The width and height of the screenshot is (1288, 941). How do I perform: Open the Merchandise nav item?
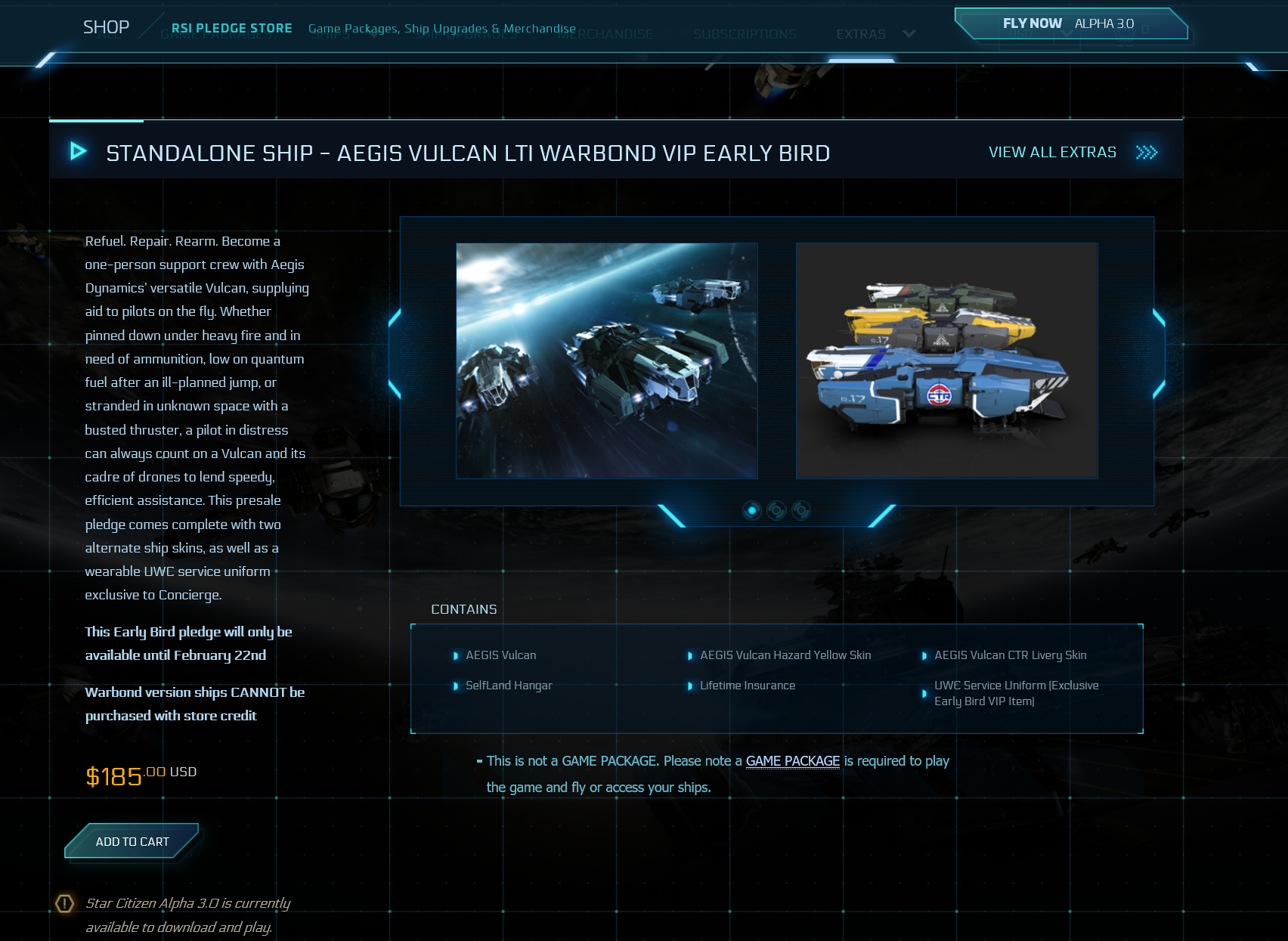coord(605,35)
